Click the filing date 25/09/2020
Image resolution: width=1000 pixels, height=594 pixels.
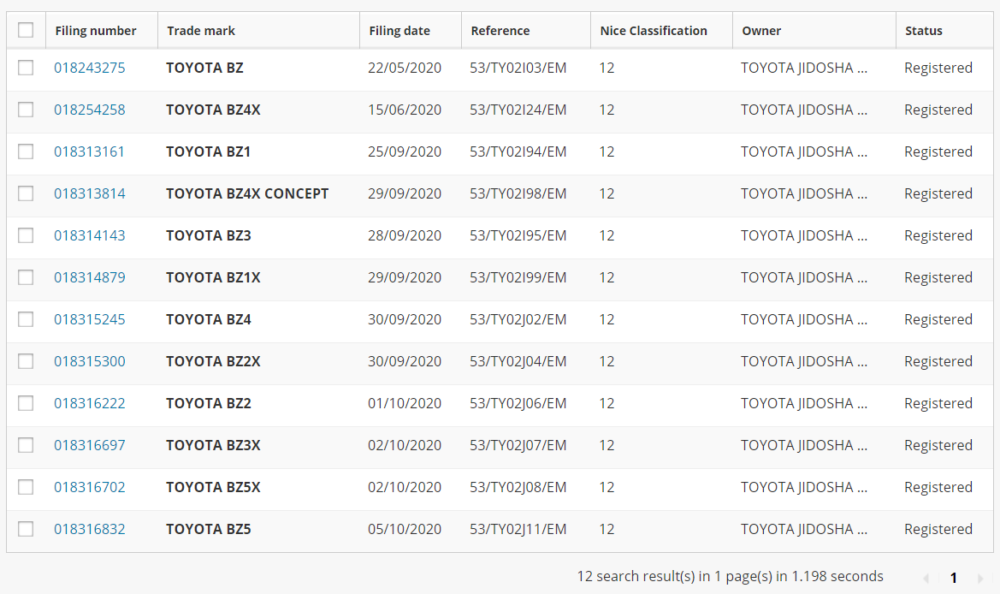coord(404,152)
